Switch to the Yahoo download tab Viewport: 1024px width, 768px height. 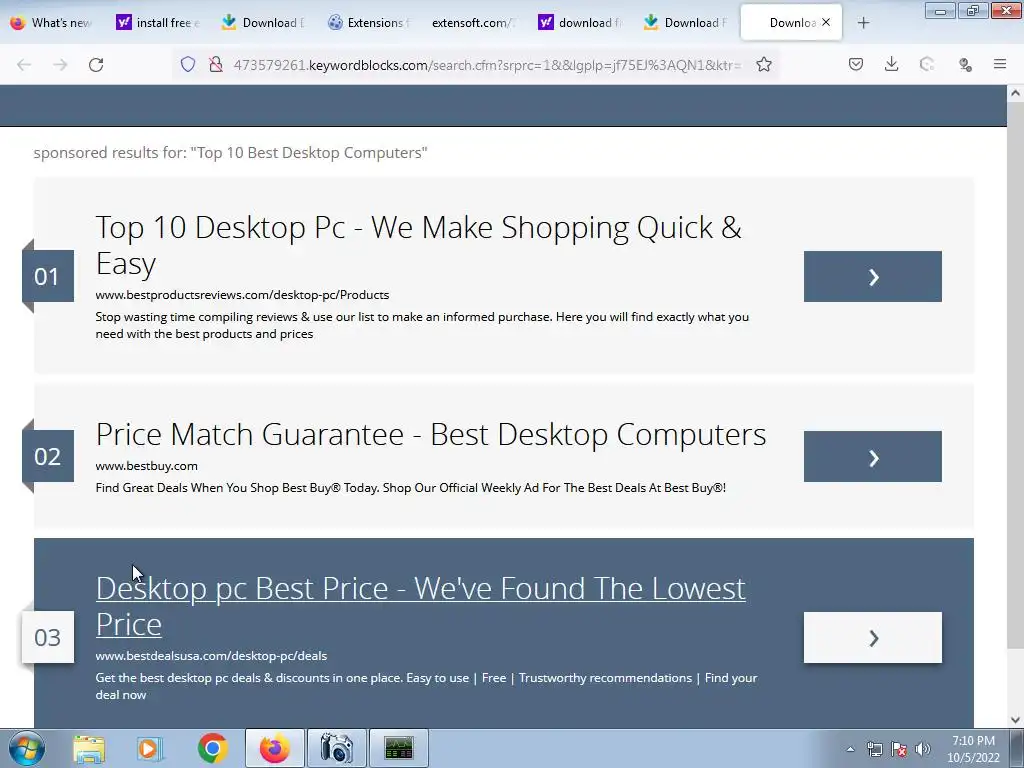581,23
